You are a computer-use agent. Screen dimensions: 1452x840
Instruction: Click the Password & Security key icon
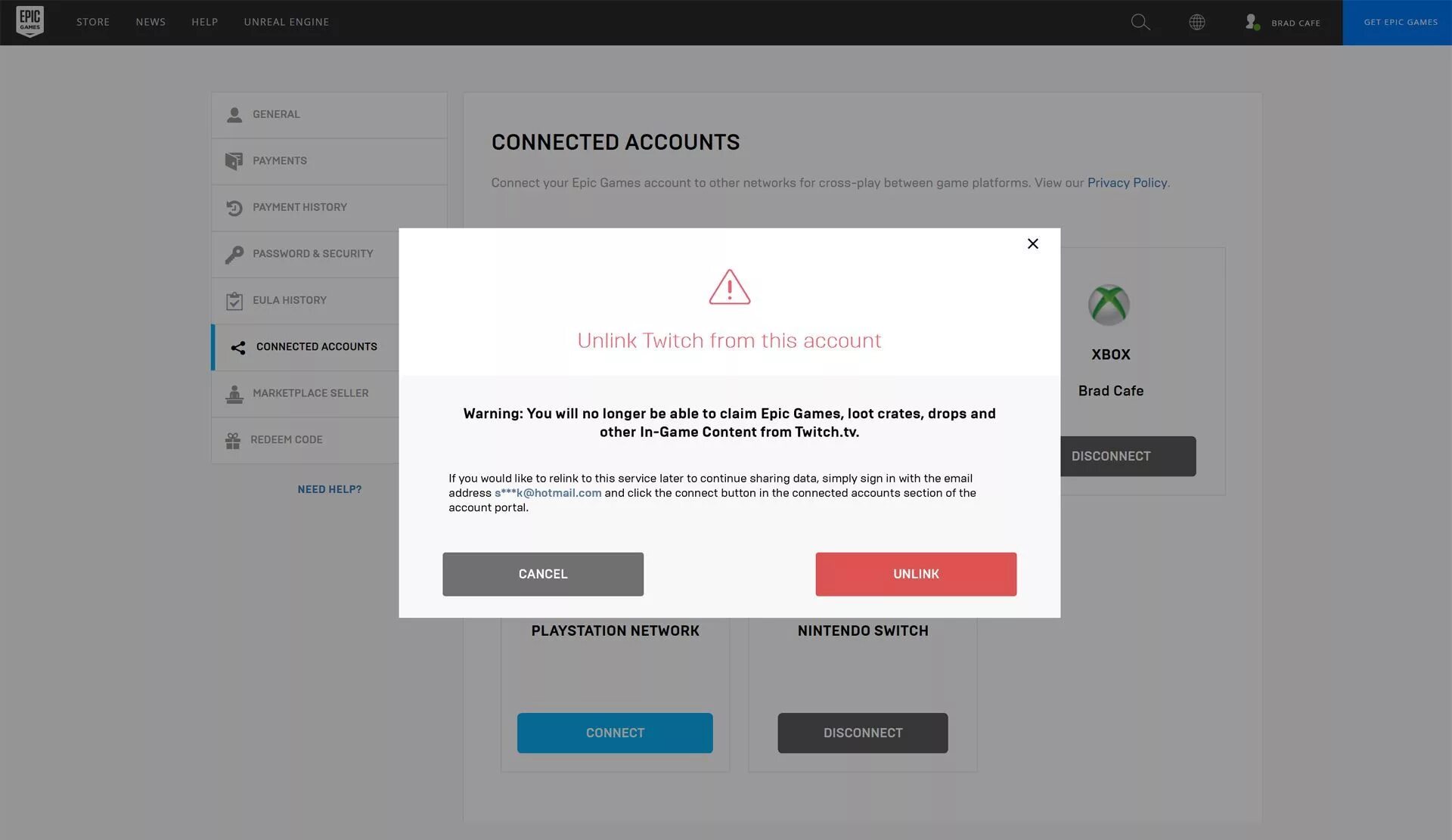click(x=234, y=254)
